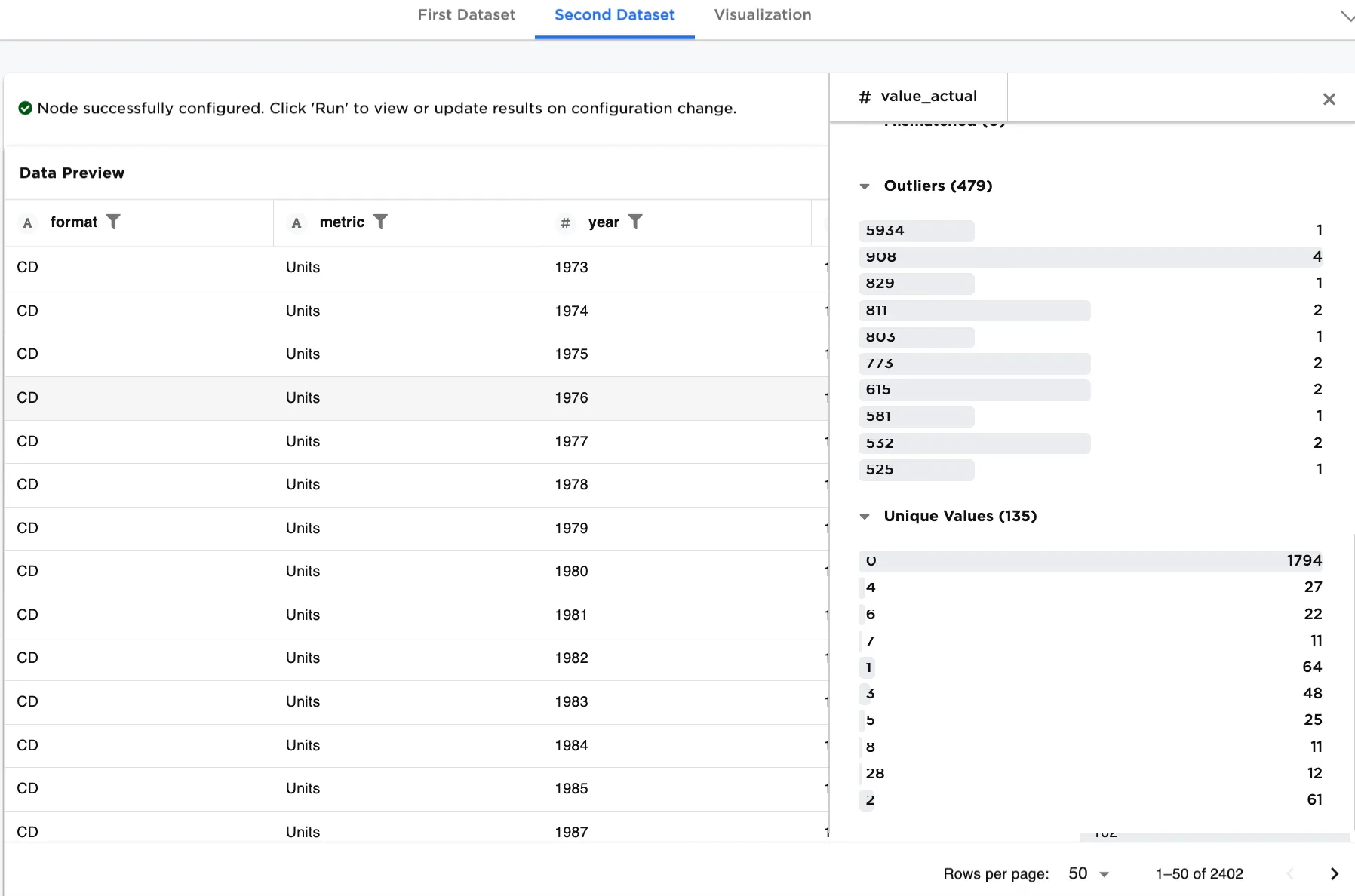
Task: Select the 908 outlier value bar
Action: click(x=1089, y=257)
